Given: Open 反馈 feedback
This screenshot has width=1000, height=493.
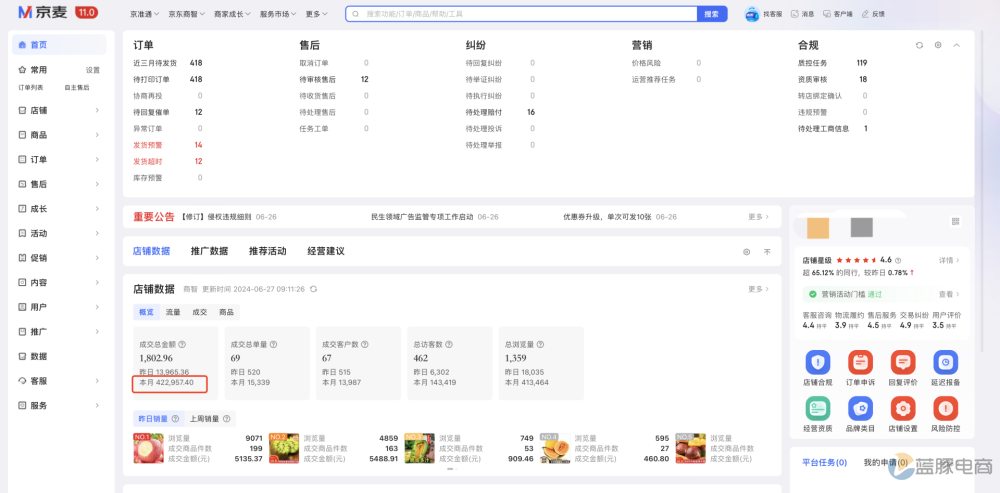Looking at the screenshot, I should 873,14.
